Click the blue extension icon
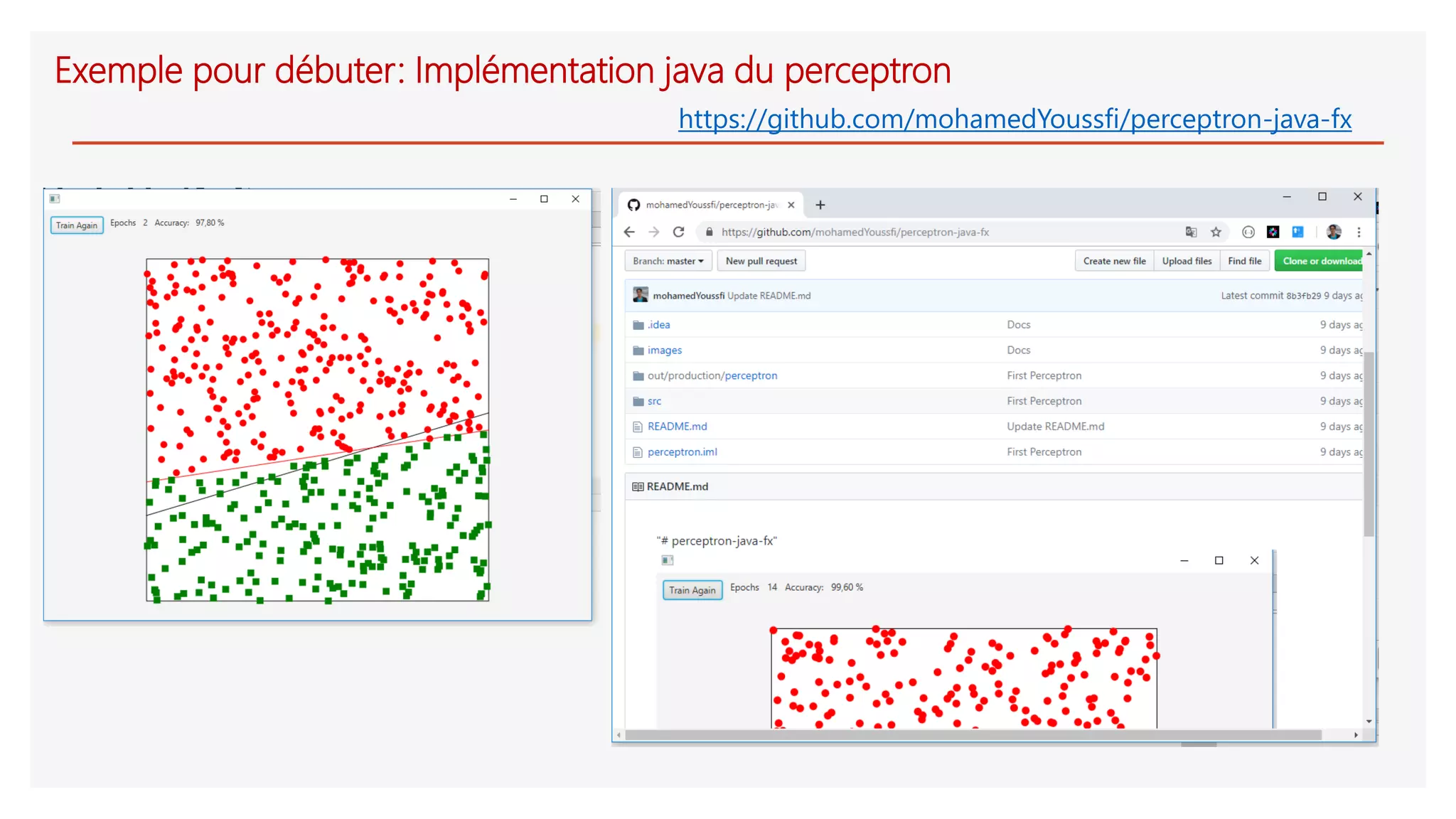The width and height of the screenshot is (1456, 819). pos(1298,232)
